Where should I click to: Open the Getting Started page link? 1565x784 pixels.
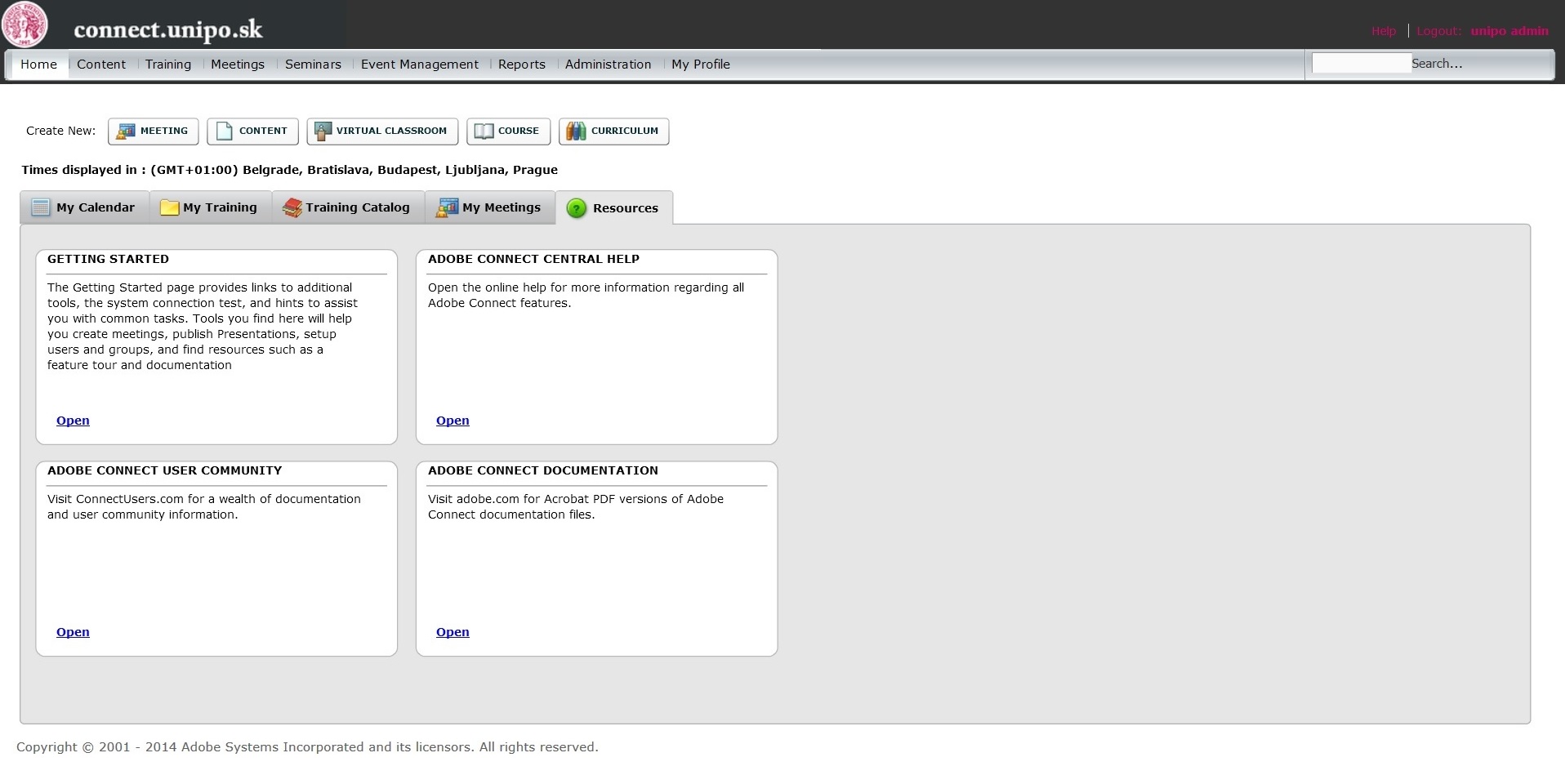point(73,421)
